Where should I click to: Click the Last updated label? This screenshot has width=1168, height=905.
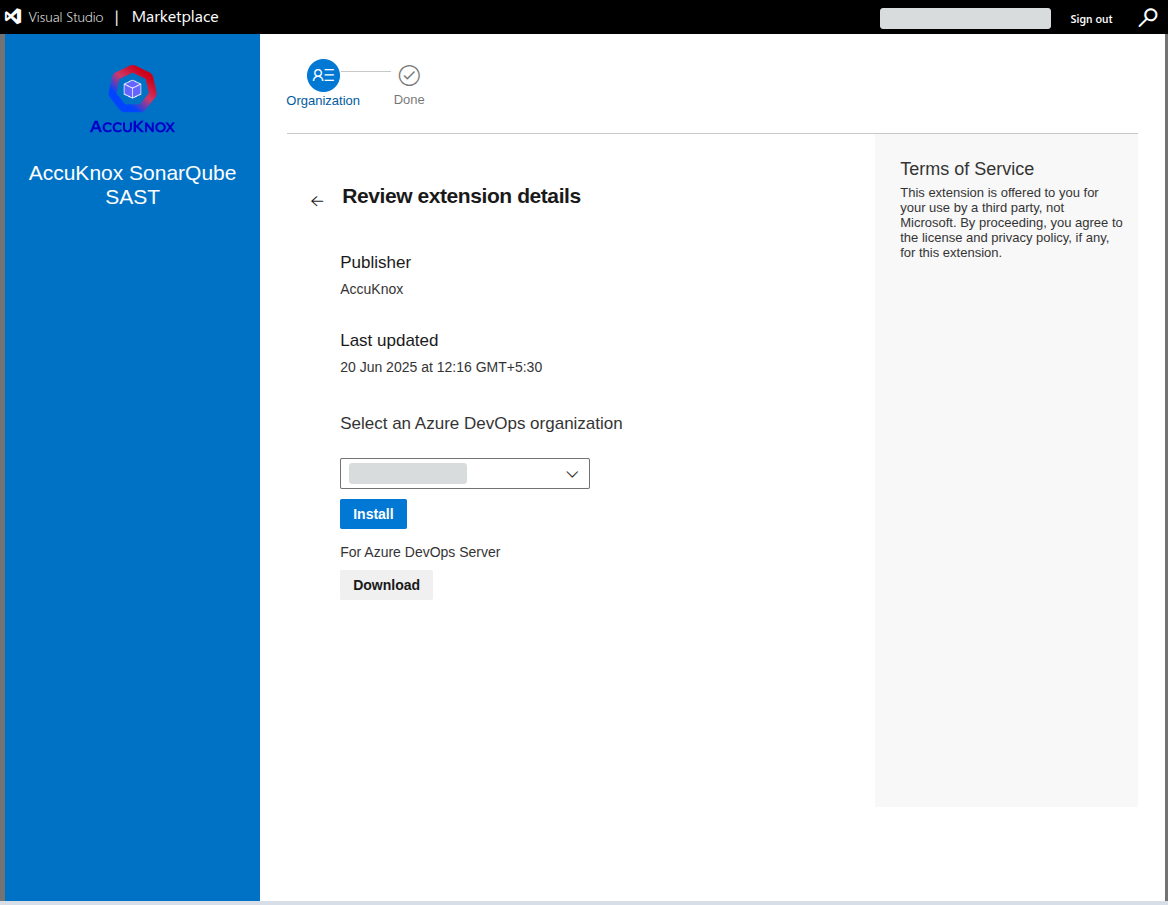[x=389, y=340]
